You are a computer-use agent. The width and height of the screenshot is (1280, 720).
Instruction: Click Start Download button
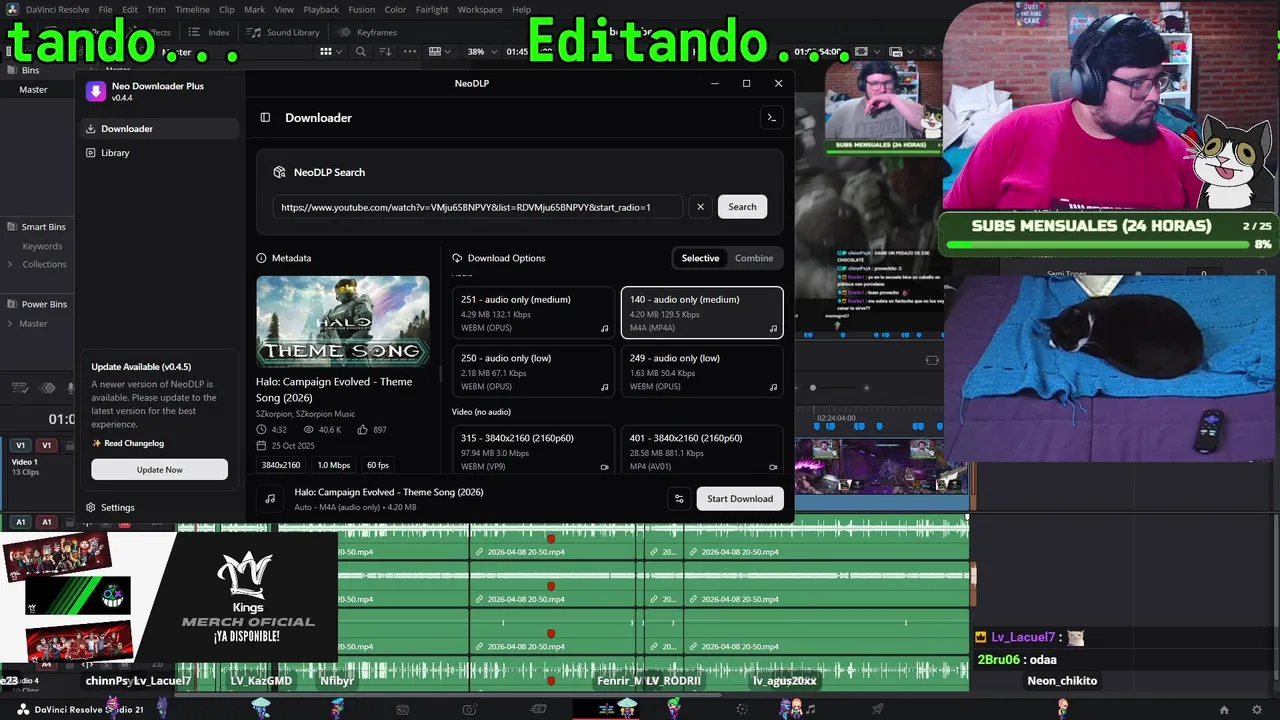coord(740,499)
